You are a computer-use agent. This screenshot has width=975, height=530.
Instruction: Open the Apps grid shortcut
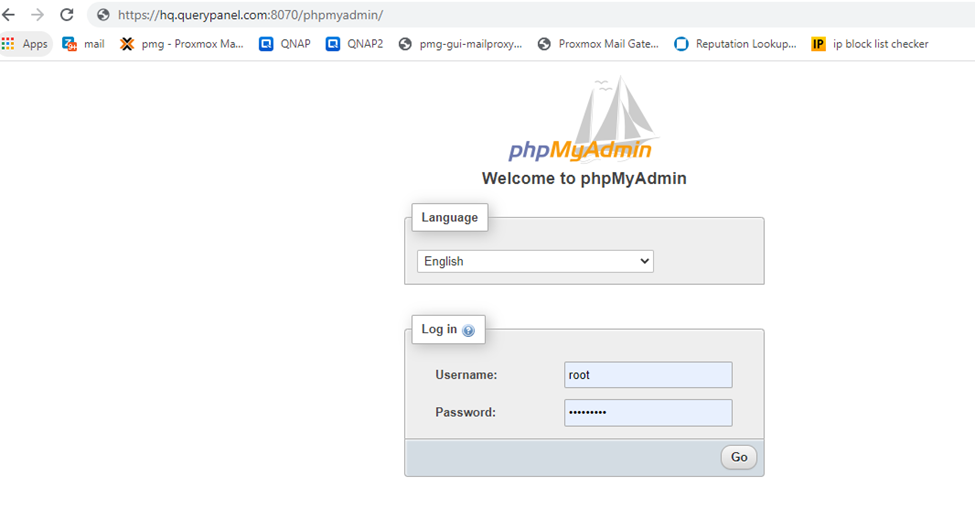(x=26, y=44)
